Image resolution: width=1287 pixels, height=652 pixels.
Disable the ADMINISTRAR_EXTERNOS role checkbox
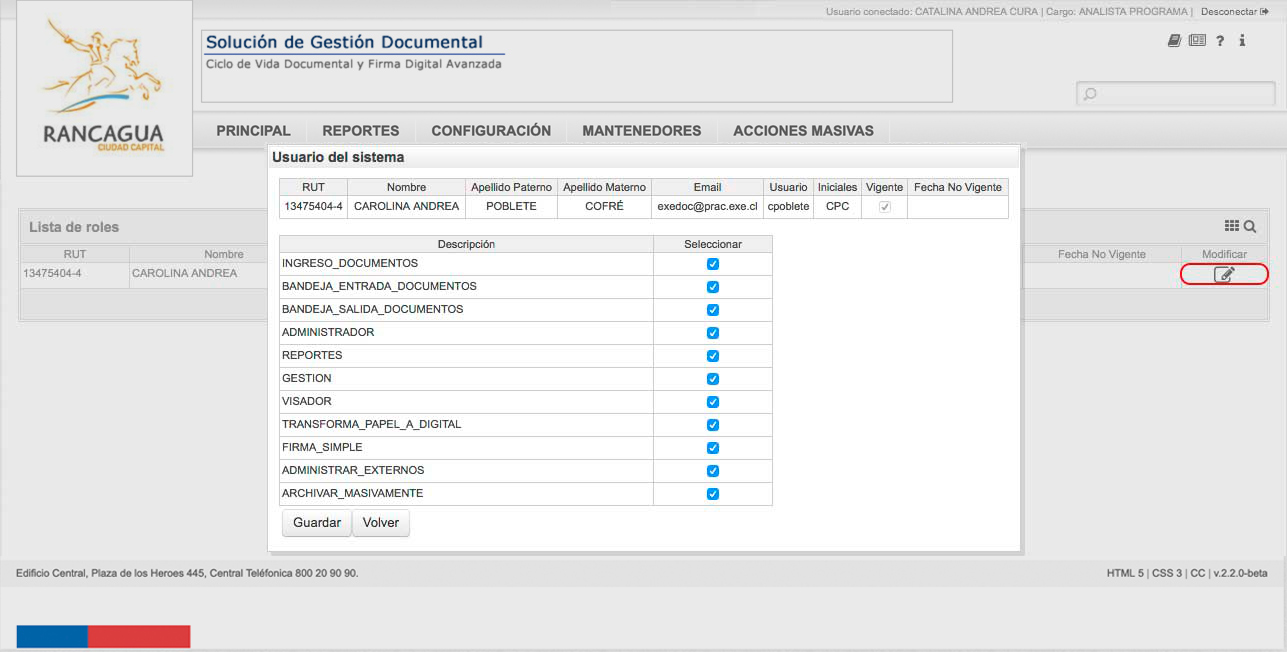(x=713, y=471)
